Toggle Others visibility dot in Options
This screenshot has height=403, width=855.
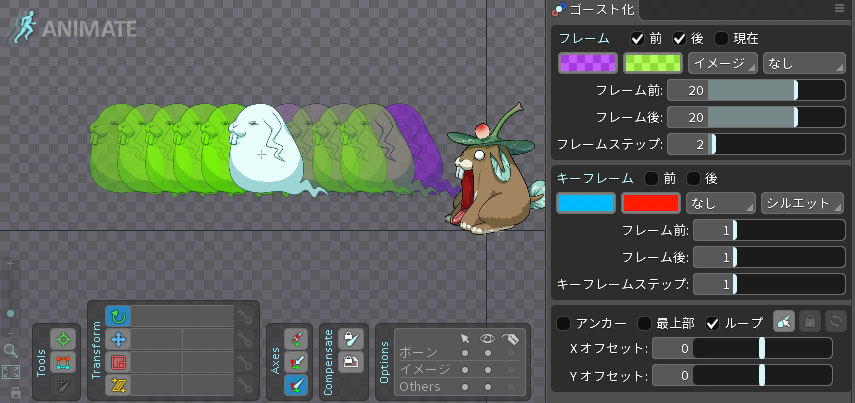click(x=488, y=387)
